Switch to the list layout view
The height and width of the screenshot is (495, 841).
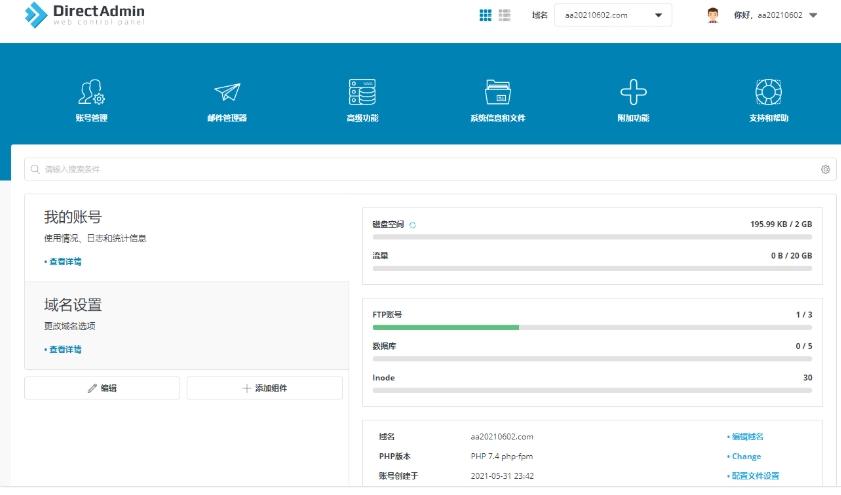(505, 15)
